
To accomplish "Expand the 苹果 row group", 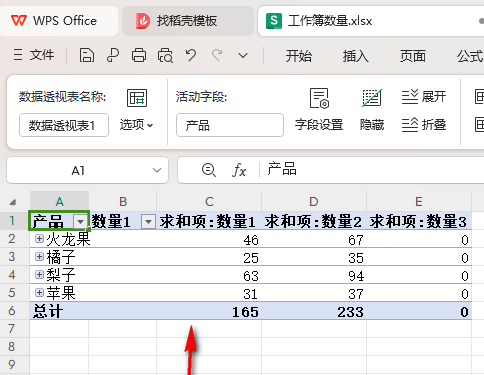I will [39, 293].
